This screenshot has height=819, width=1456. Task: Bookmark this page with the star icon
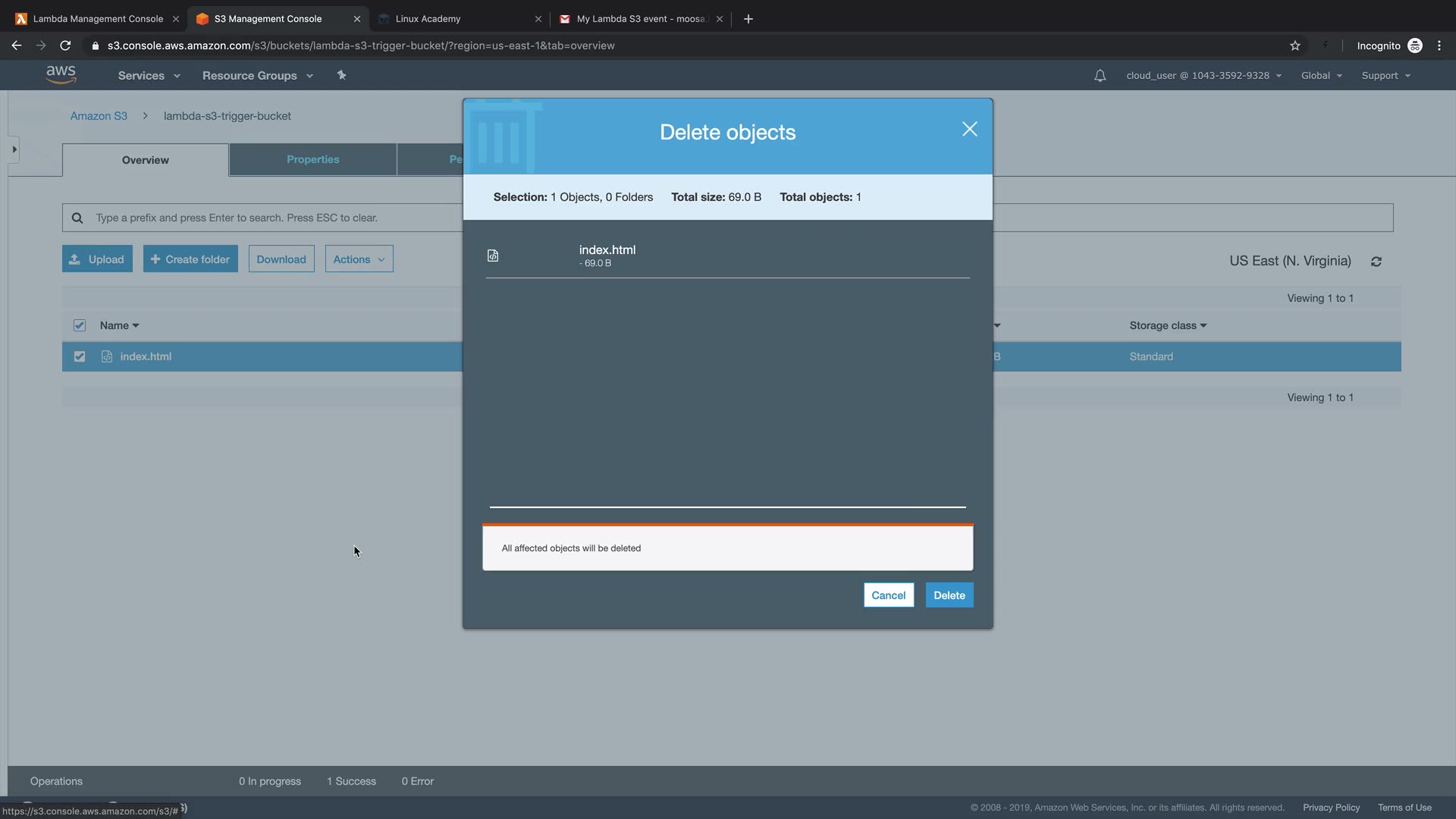[1295, 45]
